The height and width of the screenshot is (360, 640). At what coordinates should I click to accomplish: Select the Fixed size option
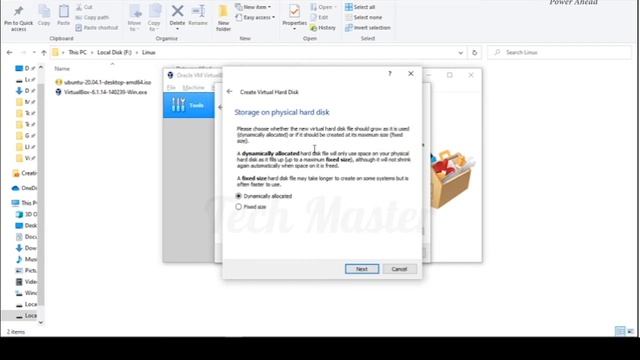pyautogui.click(x=251, y=207)
